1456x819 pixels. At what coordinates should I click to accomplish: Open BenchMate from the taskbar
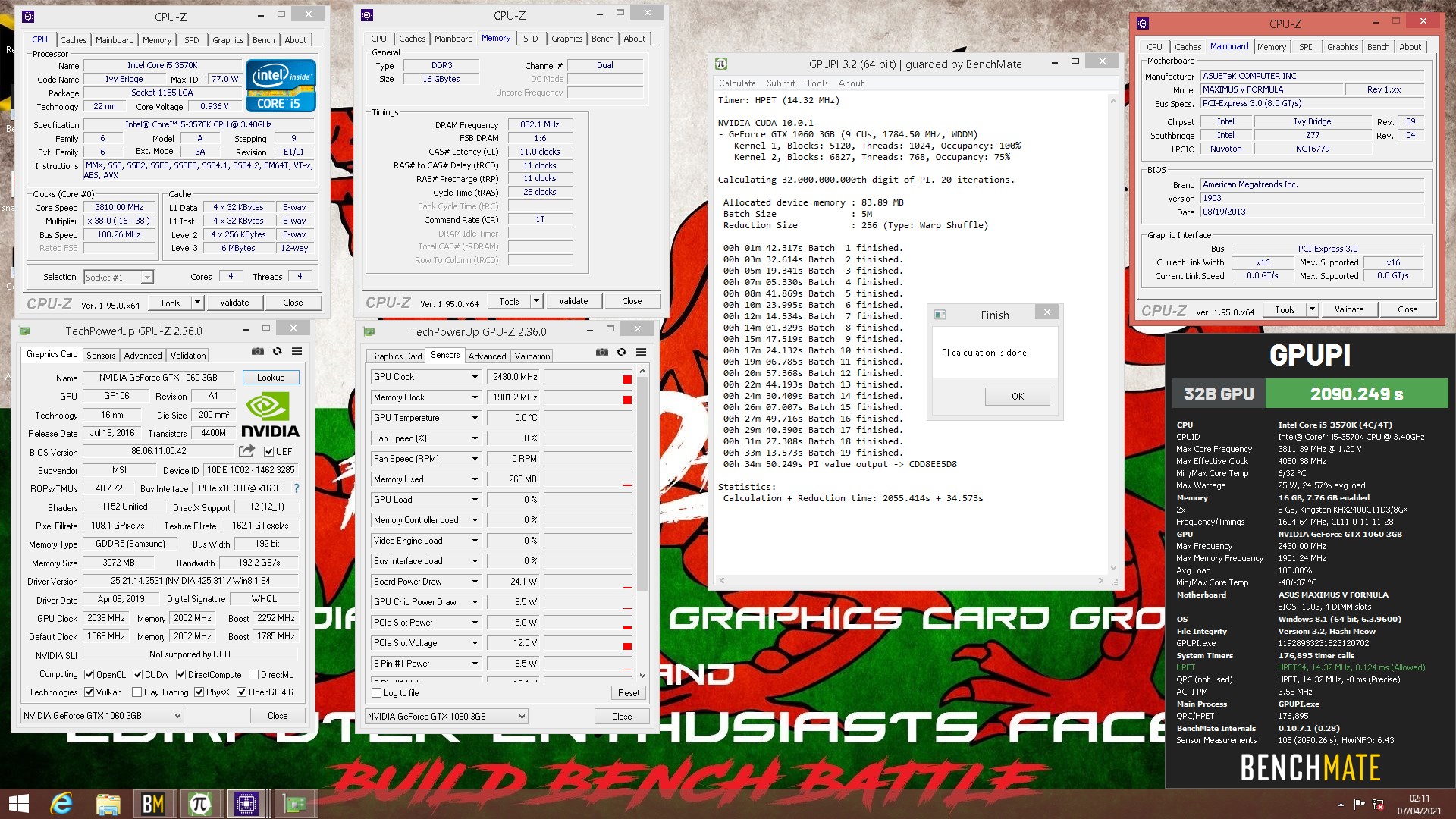(x=153, y=804)
